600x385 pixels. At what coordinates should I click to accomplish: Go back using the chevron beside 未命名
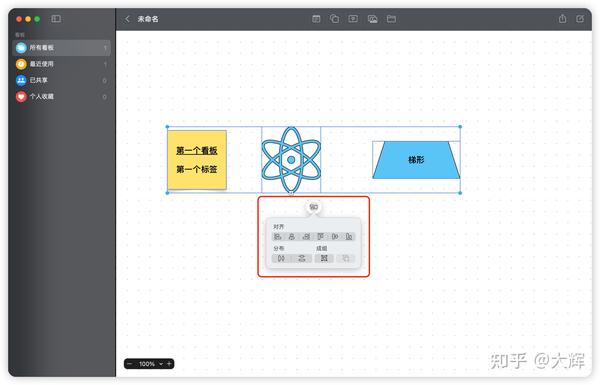point(127,19)
